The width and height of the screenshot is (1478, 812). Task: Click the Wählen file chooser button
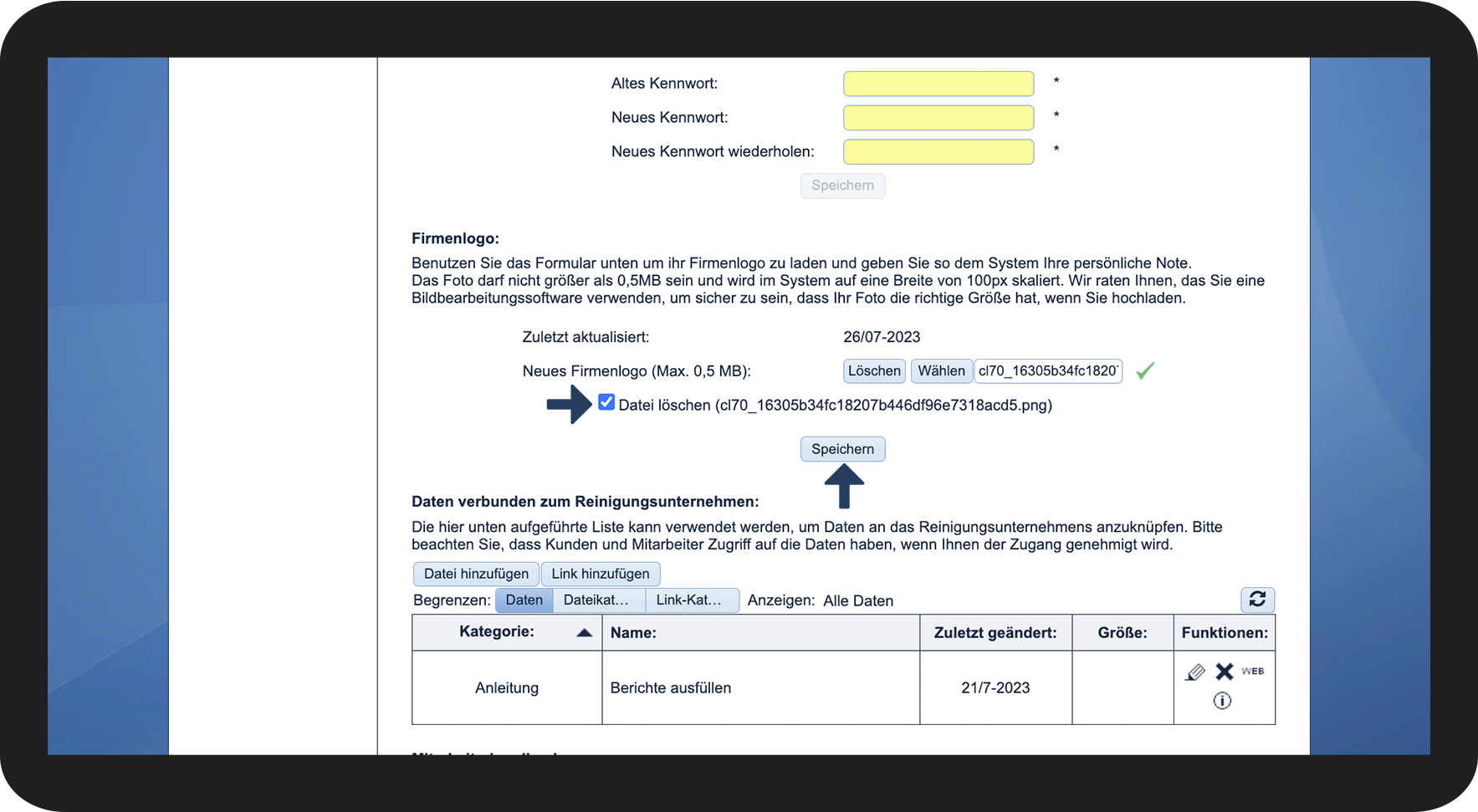[x=941, y=370]
